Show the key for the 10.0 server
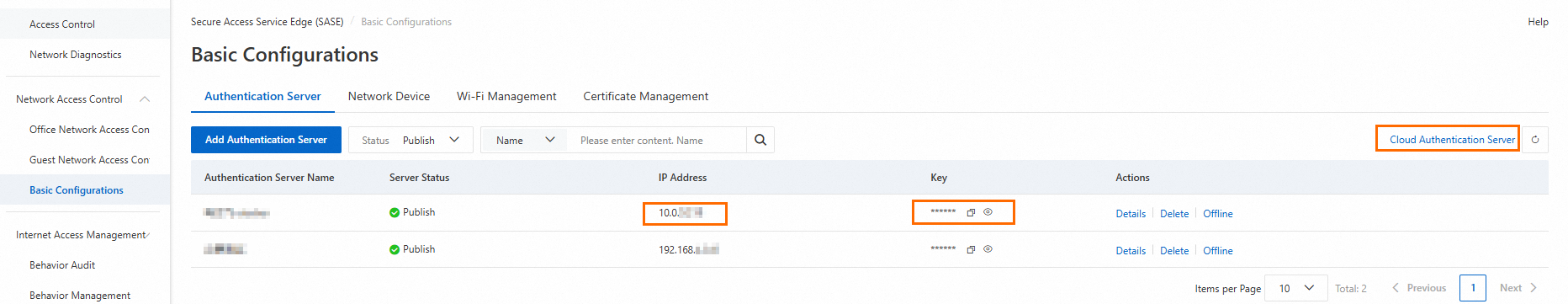This screenshot has width=1568, height=304. click(x=988, y=212)
